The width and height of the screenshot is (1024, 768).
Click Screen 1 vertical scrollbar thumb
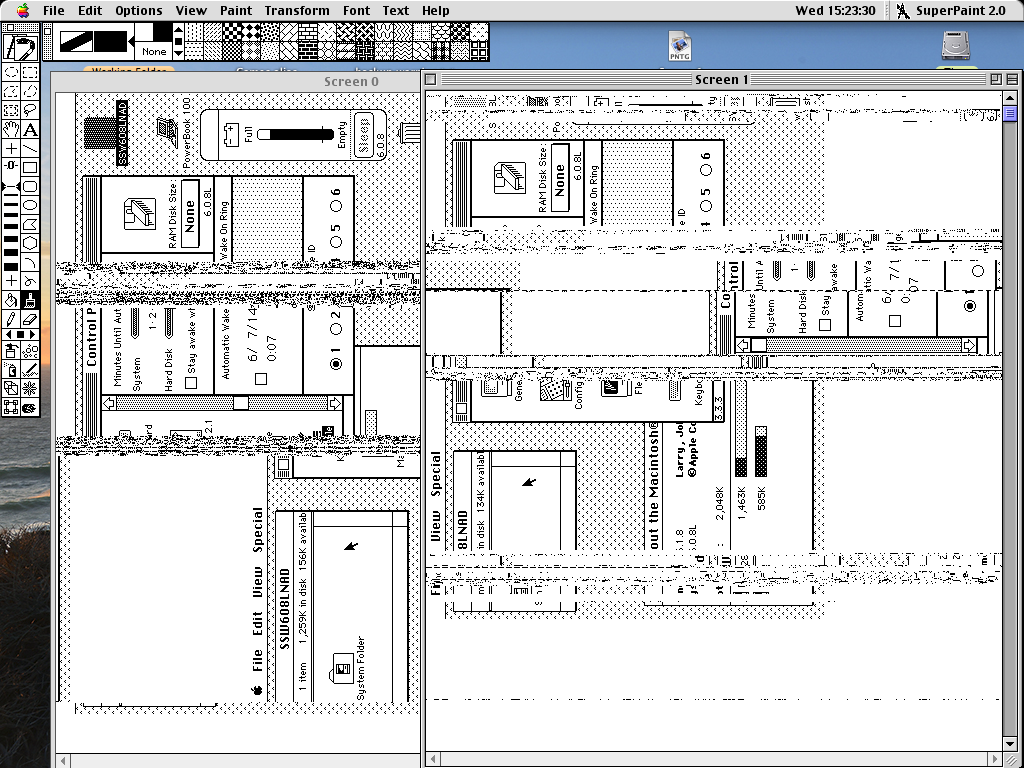click(1010, 114)
